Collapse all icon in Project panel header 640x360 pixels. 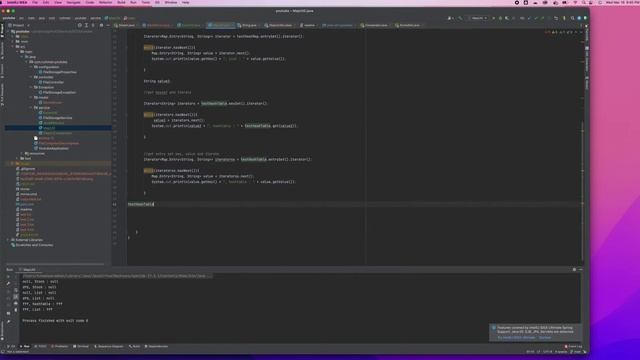[93, 25]
